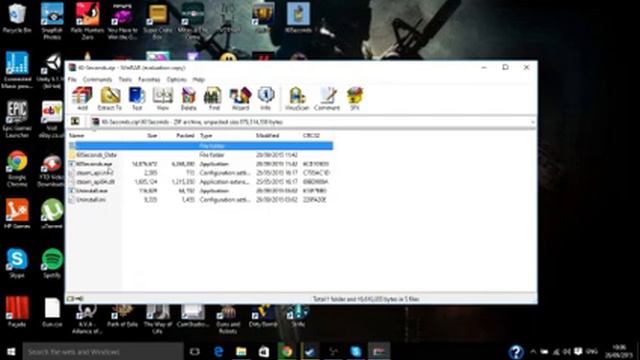Click the drive/key icon in the status bar
The height and width of the screenshot is (360, 640).
click(x=75, y=299)
